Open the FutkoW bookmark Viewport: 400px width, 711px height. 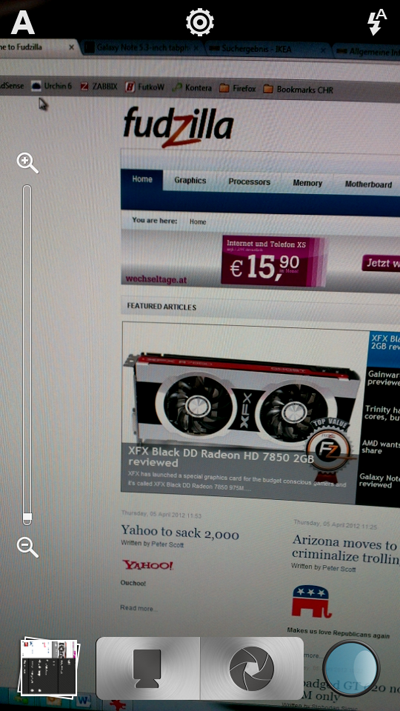145,87
